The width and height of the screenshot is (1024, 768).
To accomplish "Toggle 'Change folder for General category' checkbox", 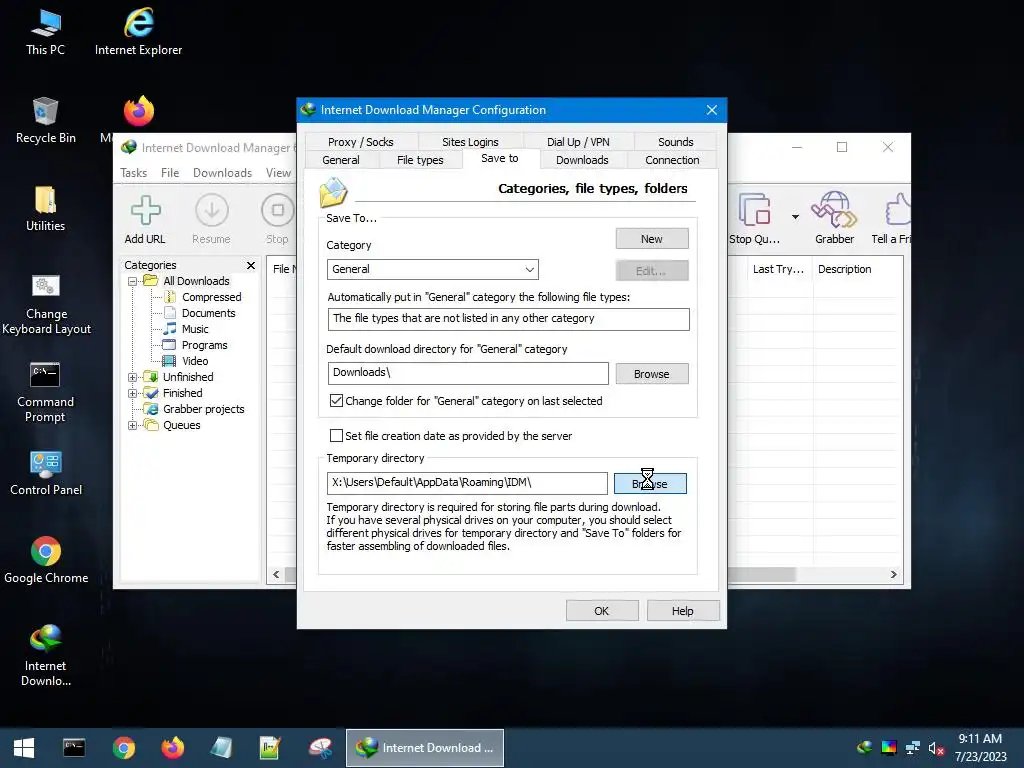I will (x=336, y=401).
